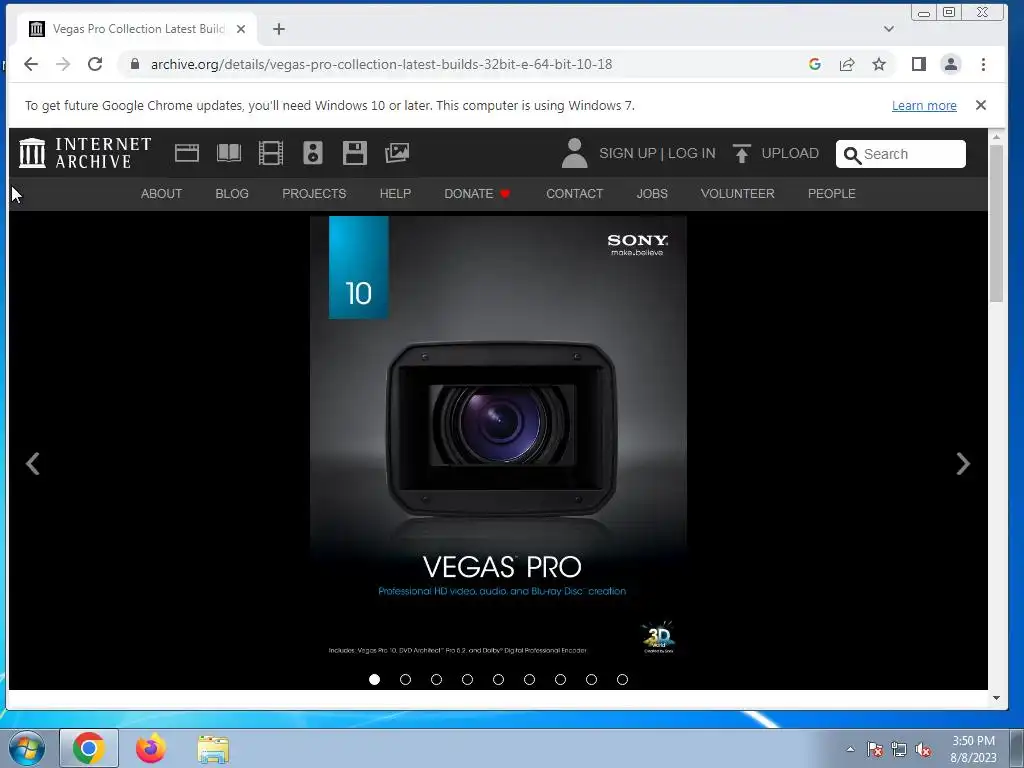
Task: Open the DONATE menu item
Action: tap(477, 193)
